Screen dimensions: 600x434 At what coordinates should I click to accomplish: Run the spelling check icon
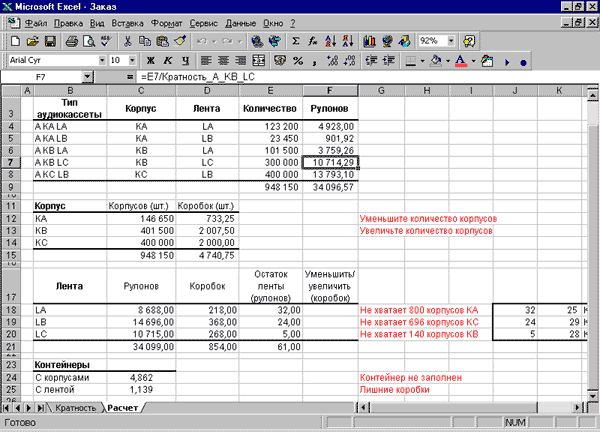(x=106, y=41)
